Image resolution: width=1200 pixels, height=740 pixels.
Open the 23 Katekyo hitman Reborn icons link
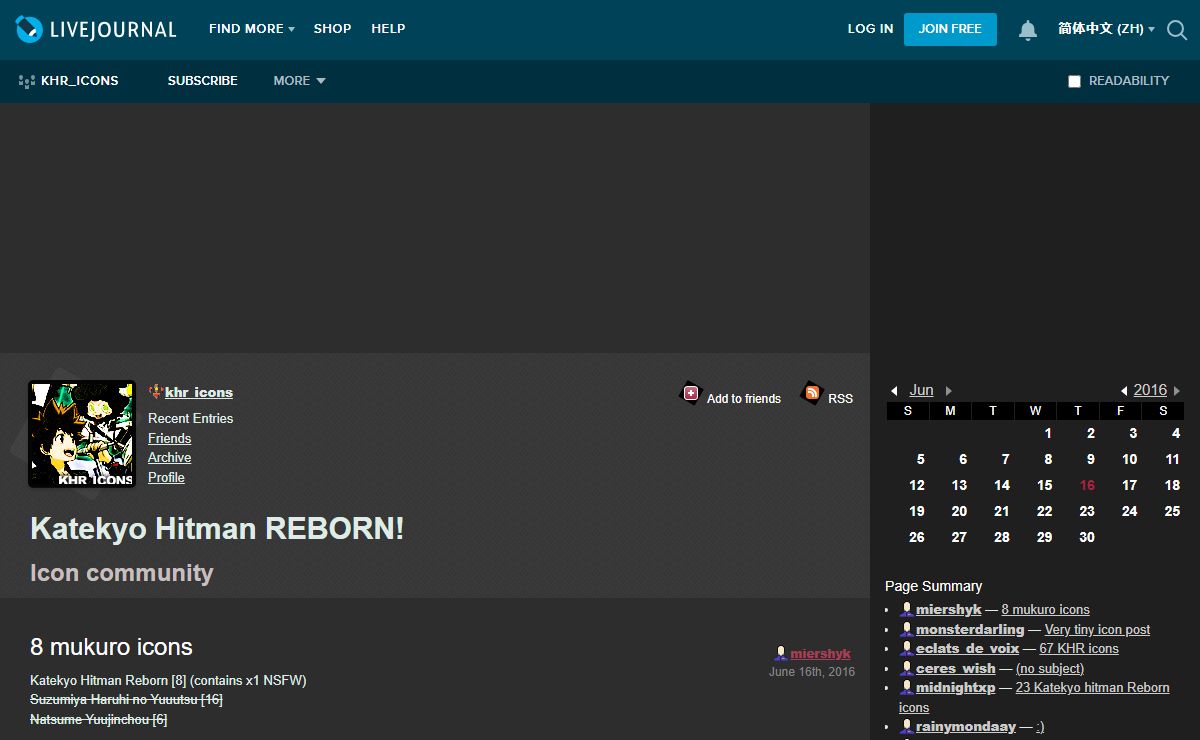point(1034,697)
